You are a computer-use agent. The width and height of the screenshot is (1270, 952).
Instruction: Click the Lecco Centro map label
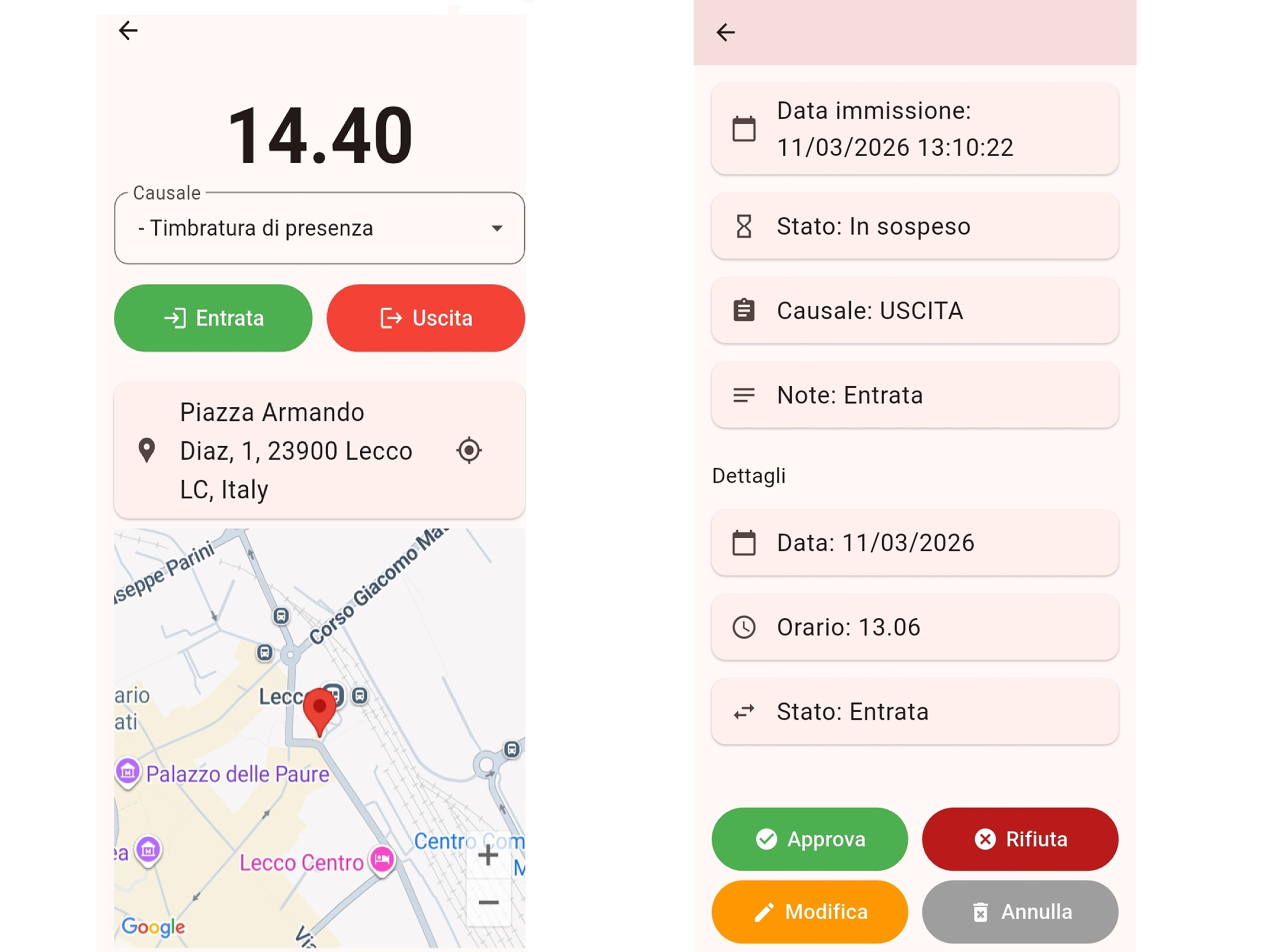(x=301, y=862)
